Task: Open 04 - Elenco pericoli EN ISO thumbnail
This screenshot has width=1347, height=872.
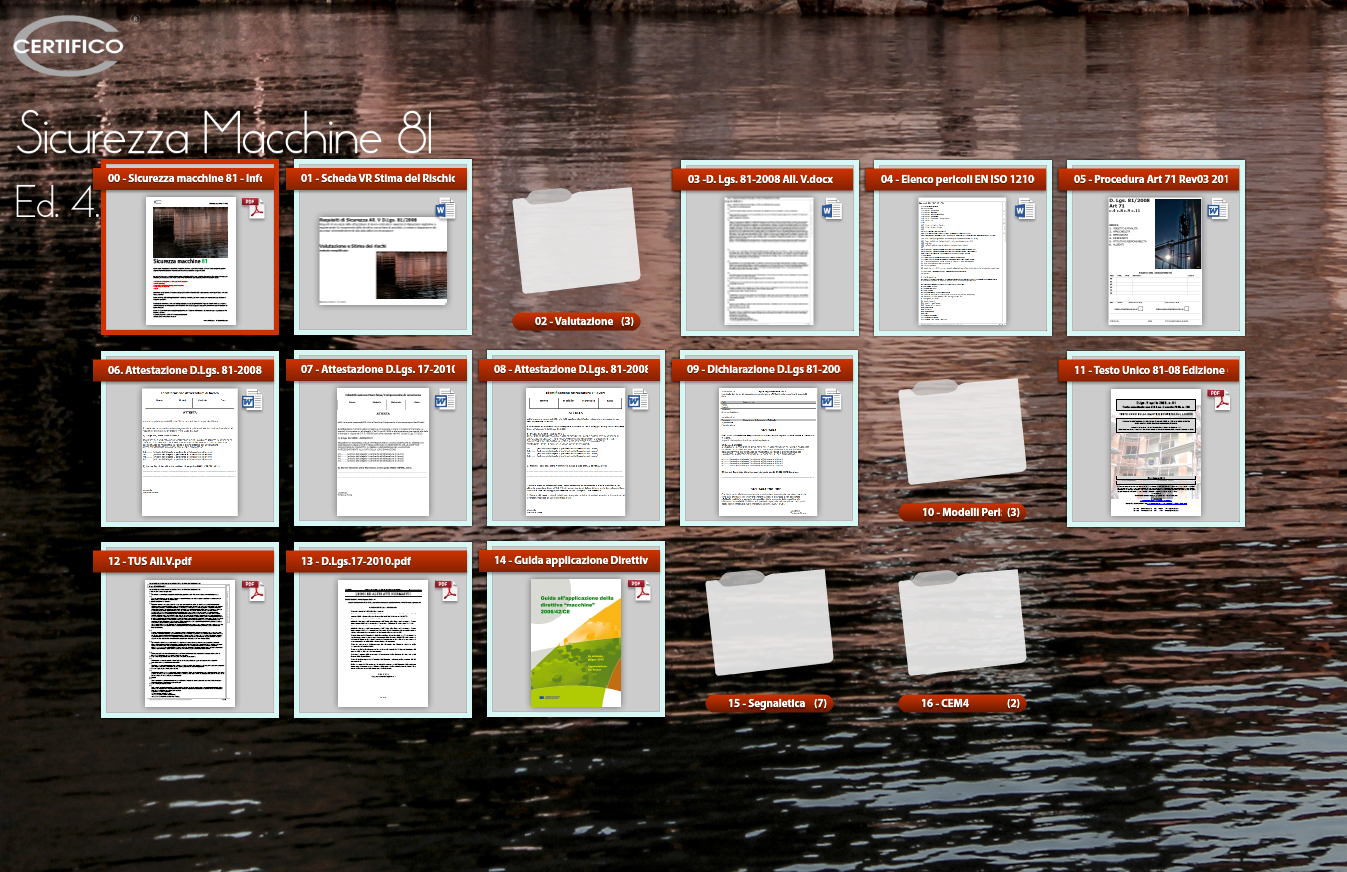Action: [962, 260]
